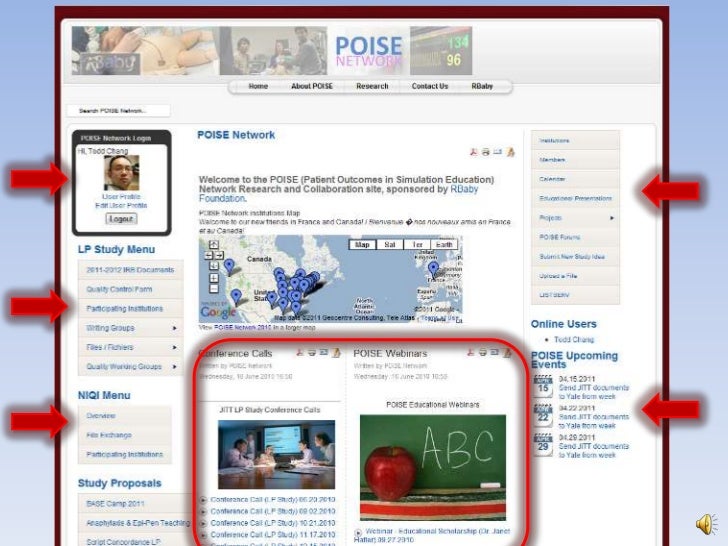Image resolution: width=728 pixels, height=546 pixels.
Task: Click the Logout button
Action: (121, 219)
